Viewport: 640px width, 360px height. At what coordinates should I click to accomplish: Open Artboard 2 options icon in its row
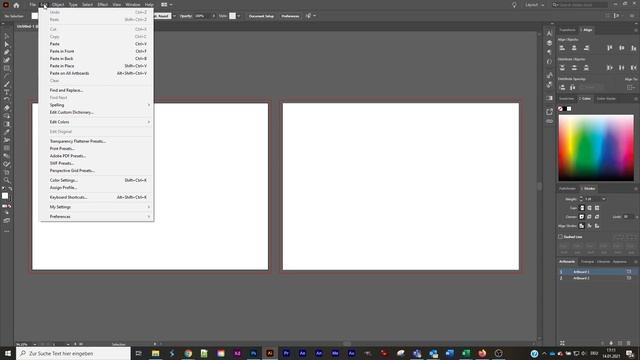click(x=629, y=278)
